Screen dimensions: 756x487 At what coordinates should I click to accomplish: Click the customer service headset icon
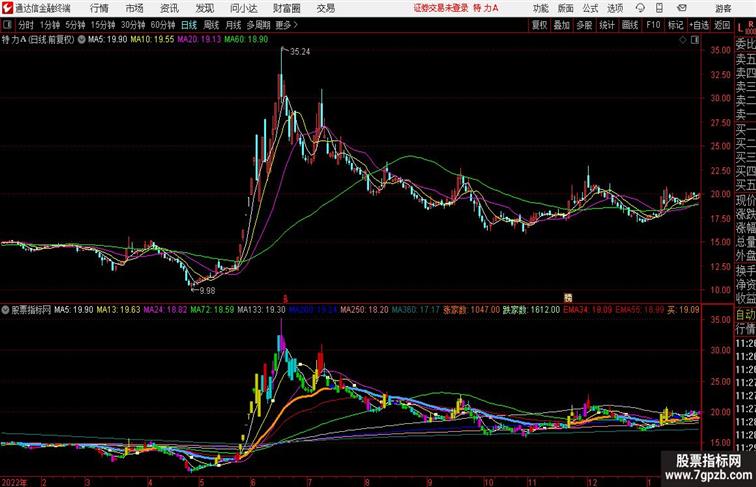click(x=640, y=8)
